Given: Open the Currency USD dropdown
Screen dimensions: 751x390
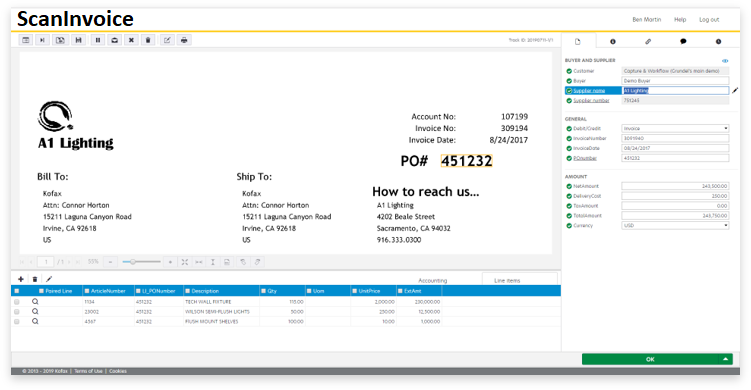Looking at the screenshot, I should click(675, 225).
